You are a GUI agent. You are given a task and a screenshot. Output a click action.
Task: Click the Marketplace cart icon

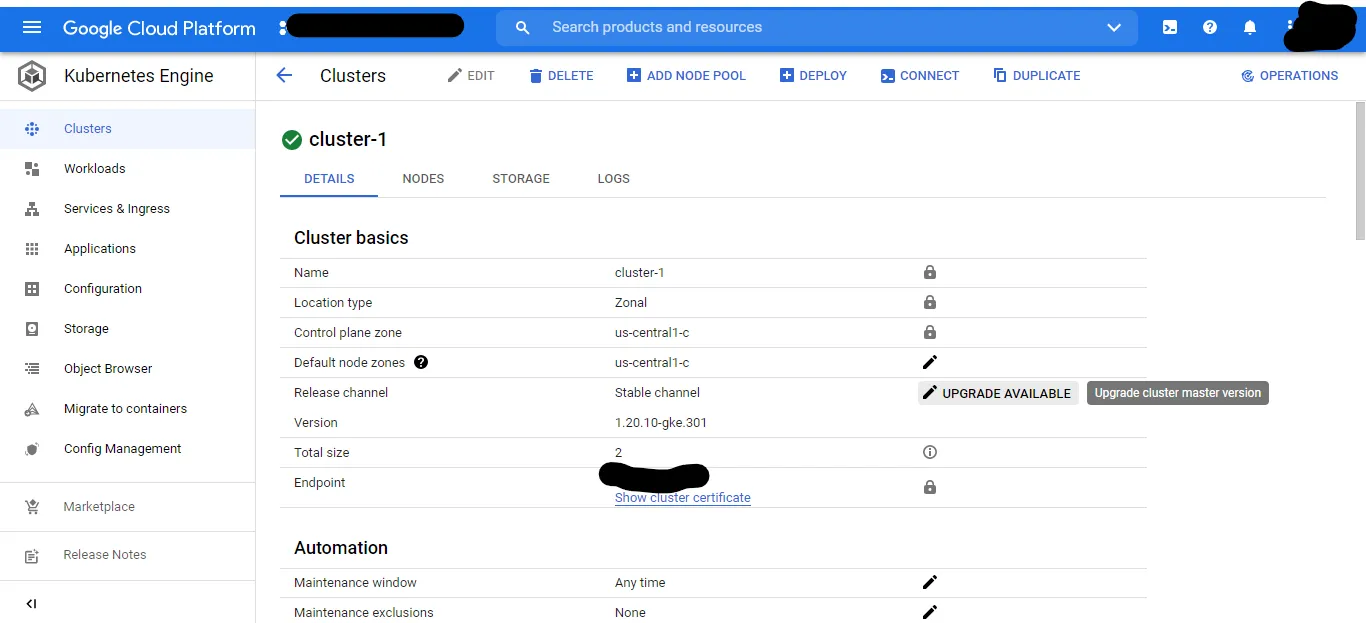tap(32, 507)
